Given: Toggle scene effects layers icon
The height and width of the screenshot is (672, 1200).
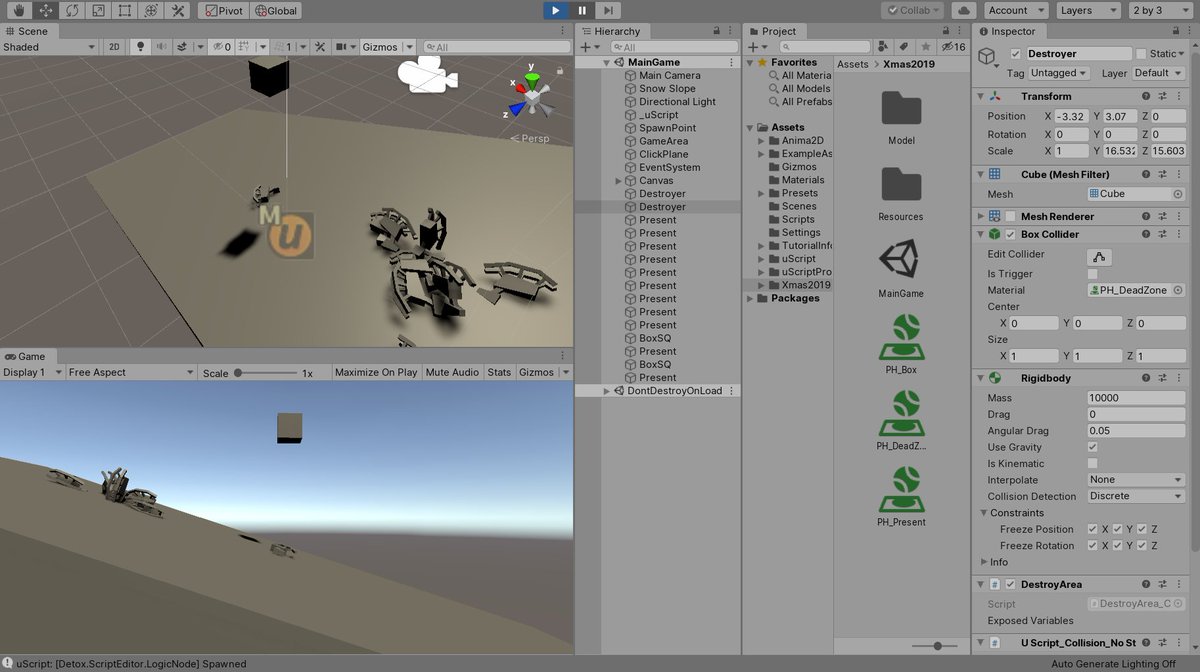Looking at the screenshot, I should 183,47.
